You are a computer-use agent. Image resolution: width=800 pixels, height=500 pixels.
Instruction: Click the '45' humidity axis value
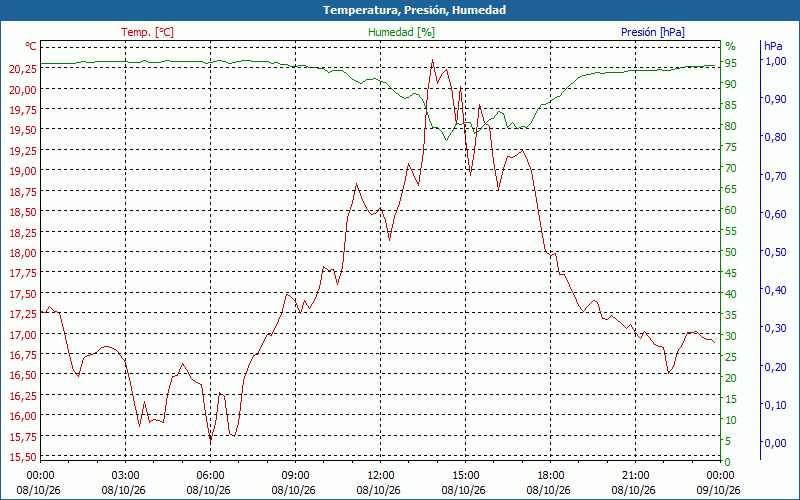(x=731, y=273)
